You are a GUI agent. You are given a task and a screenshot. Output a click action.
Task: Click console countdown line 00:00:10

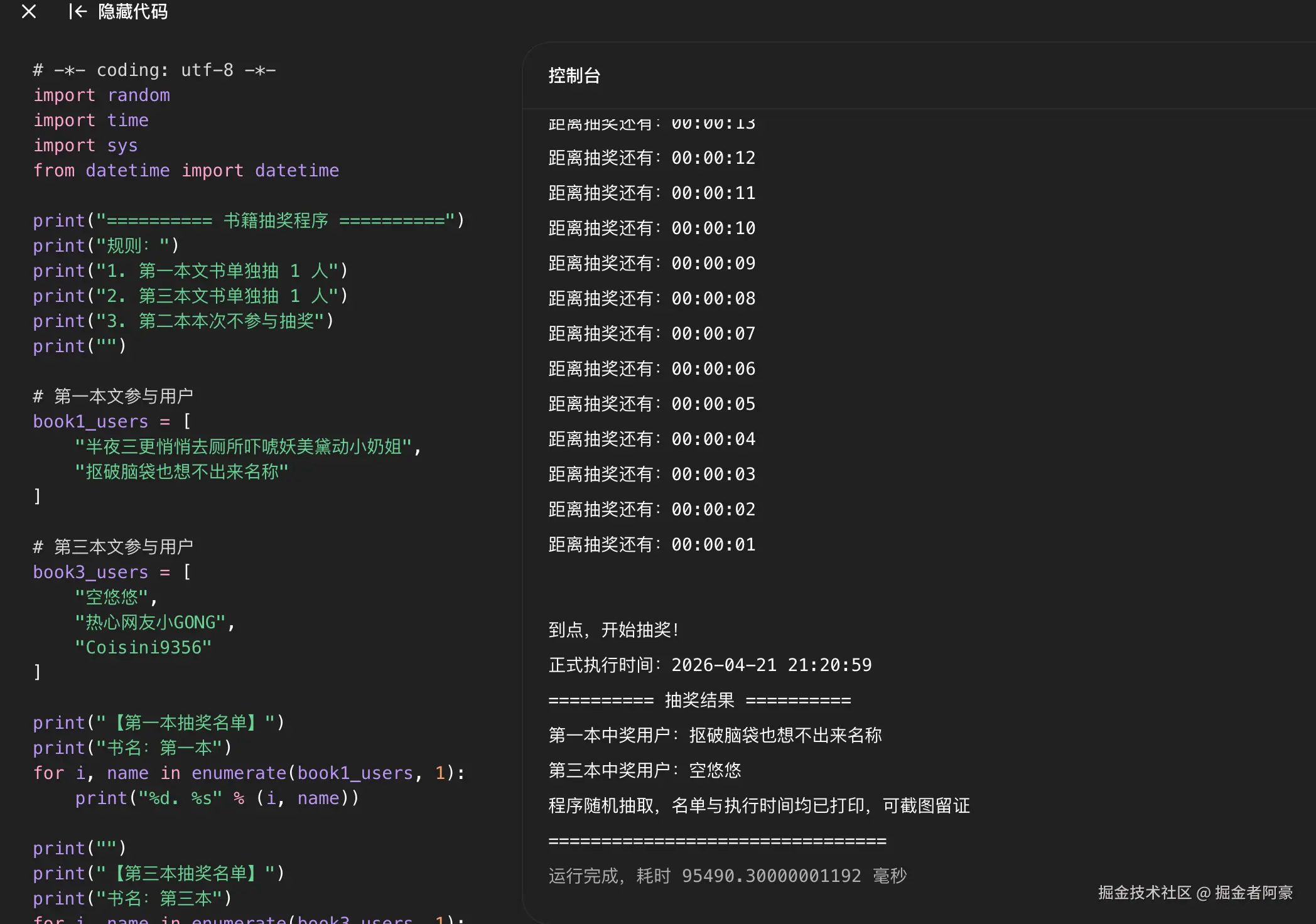tap(652, 228)
